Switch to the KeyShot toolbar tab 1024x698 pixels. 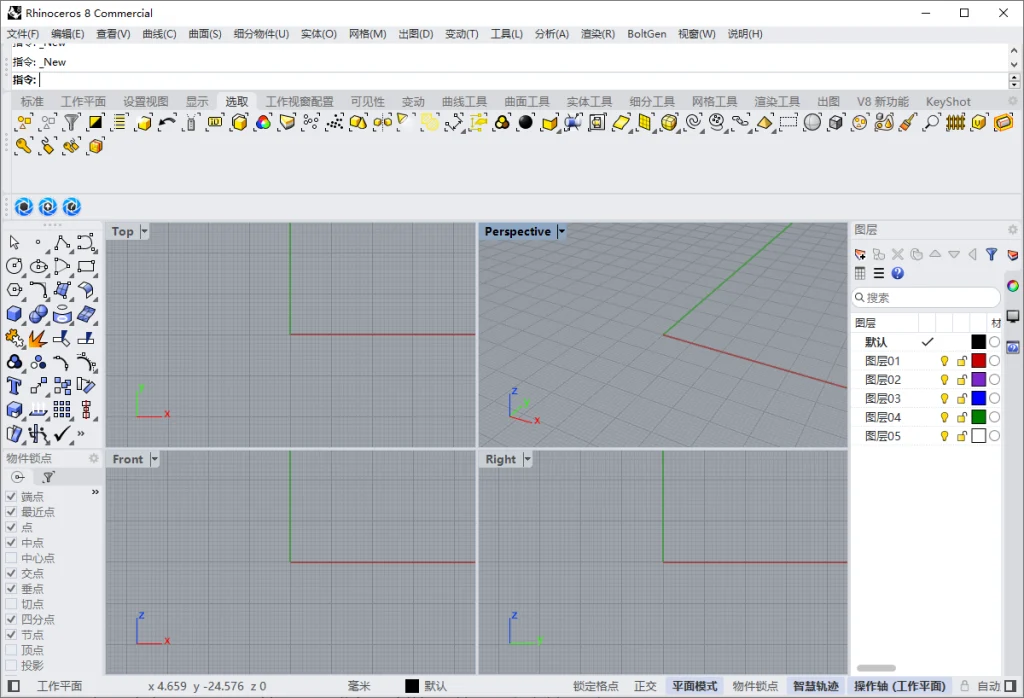point(948,102)
